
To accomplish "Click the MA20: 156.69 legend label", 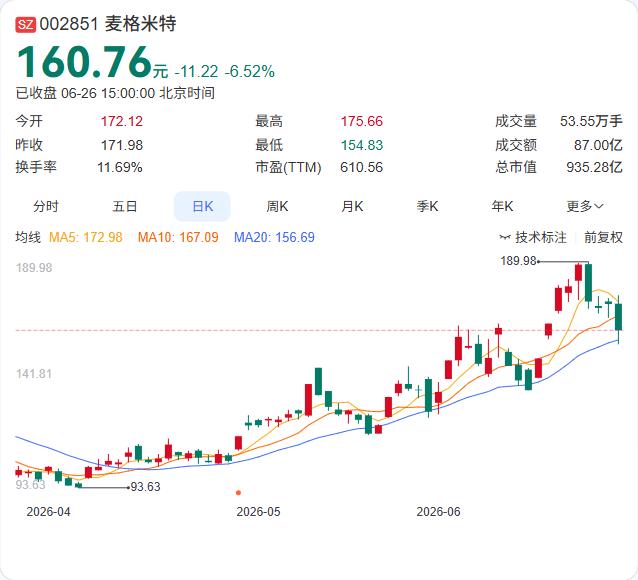I will [274, 237].
